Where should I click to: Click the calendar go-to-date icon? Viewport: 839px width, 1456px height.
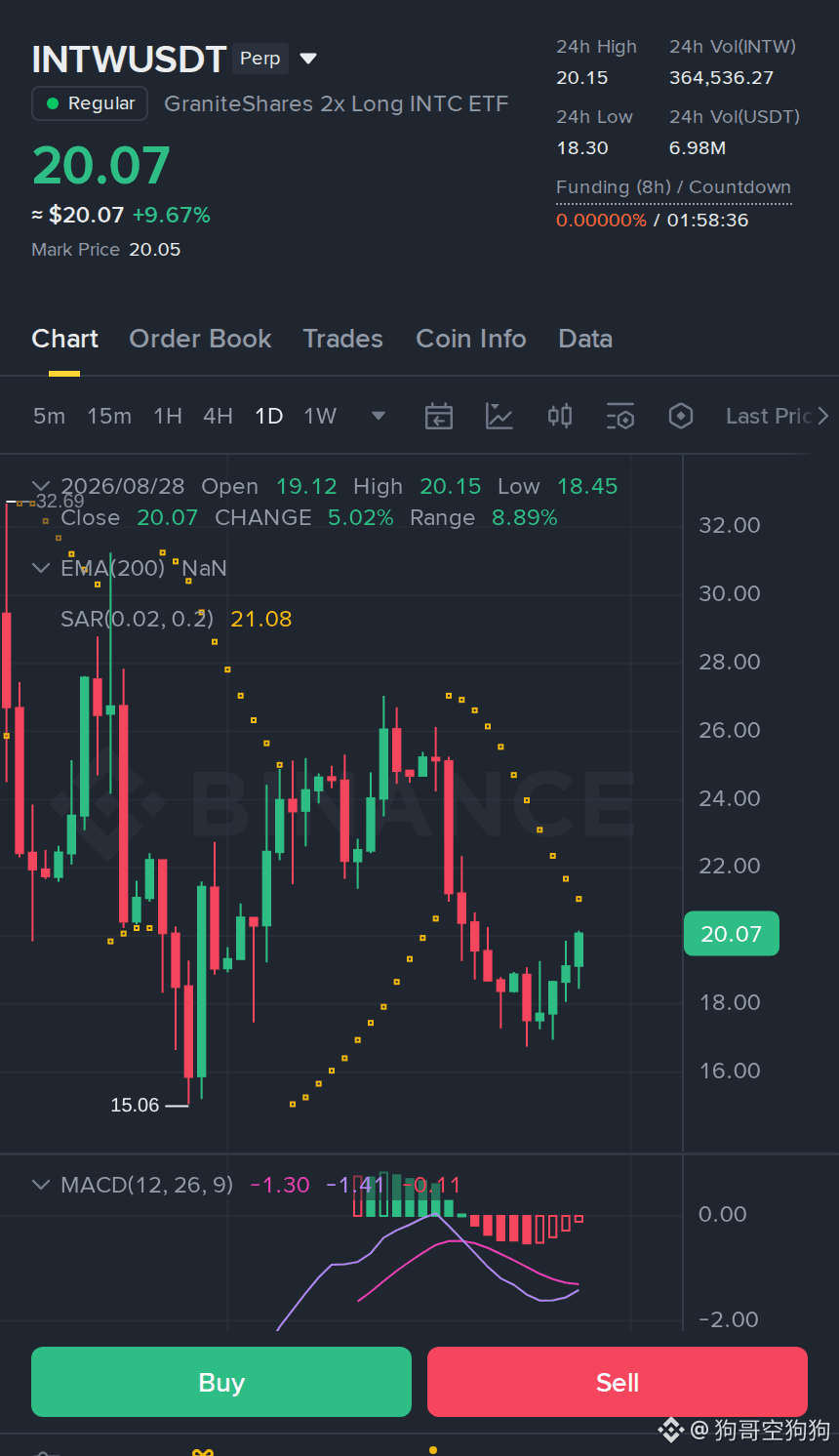click(439, 417)
